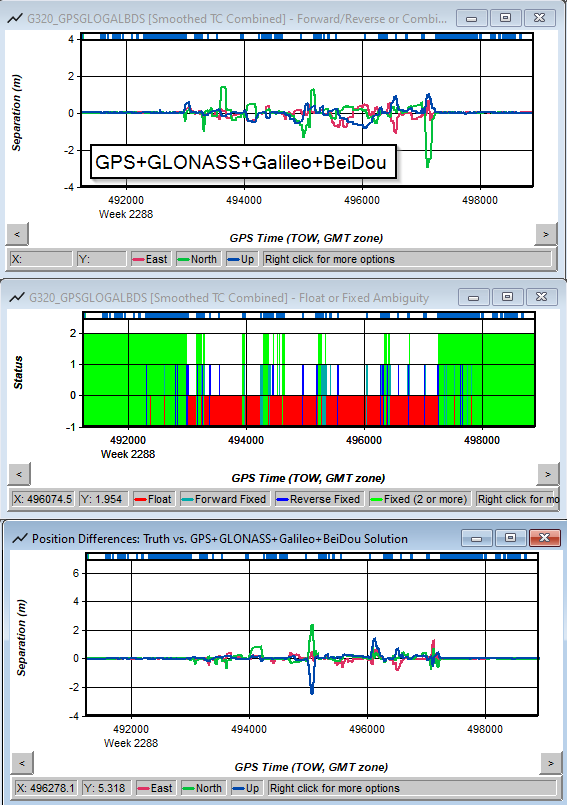Click 'Status' axis label in ambiguity plot
Image resolution: width=567 pixels, height=805 pixels.
[x=18, y=372]
